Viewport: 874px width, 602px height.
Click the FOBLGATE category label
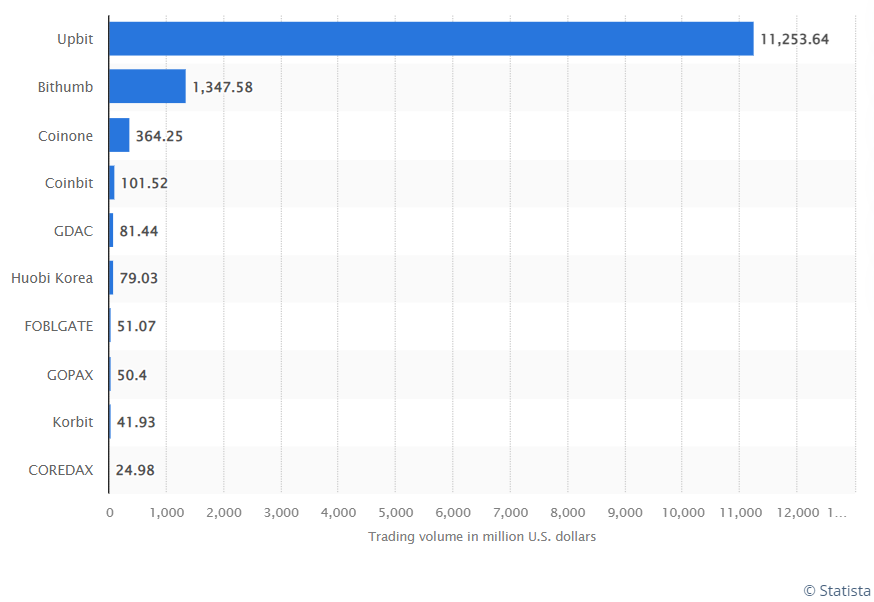click(x=59, y=326)
